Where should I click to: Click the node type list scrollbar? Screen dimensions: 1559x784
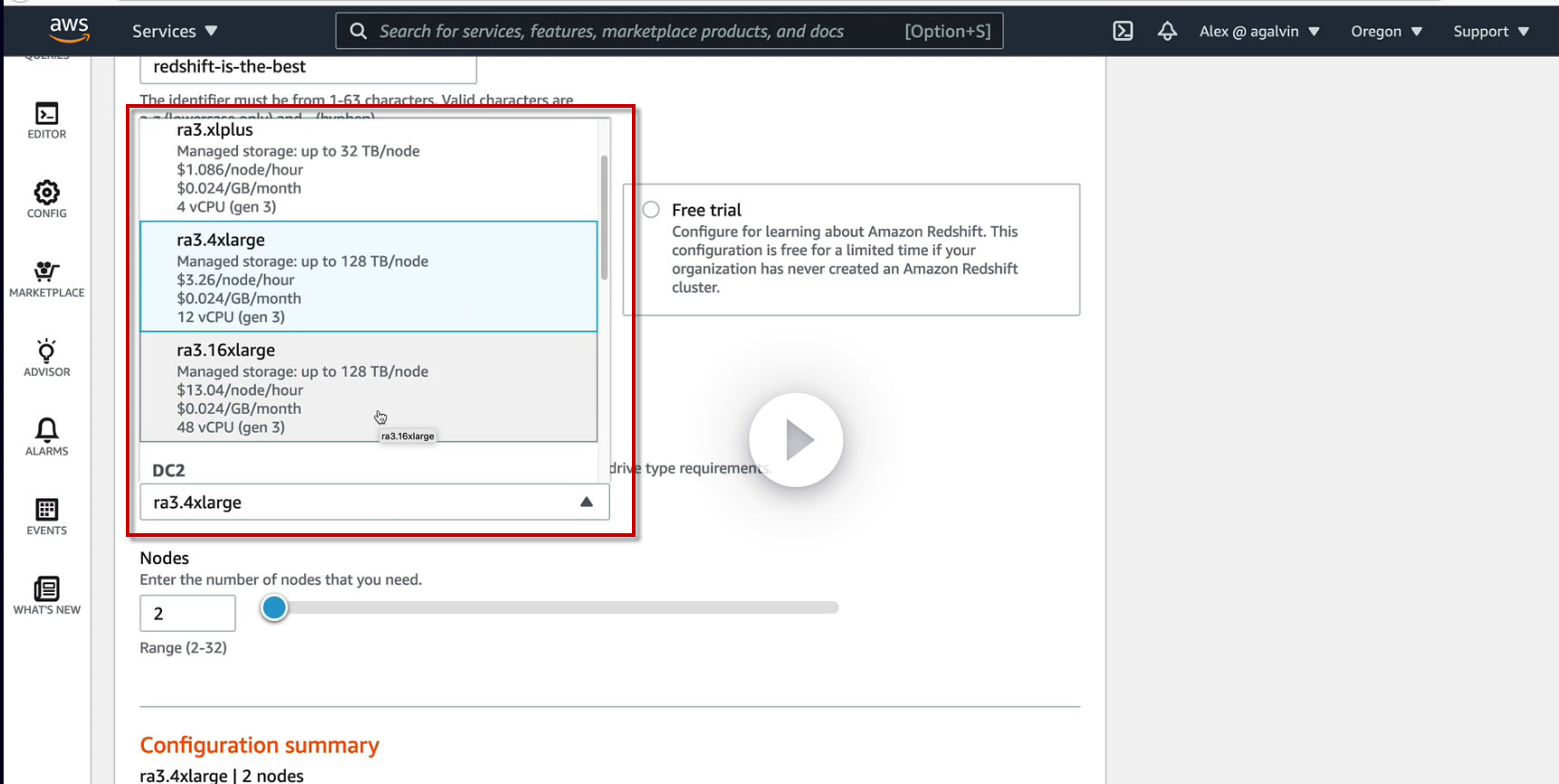click(x=604, y=217)
